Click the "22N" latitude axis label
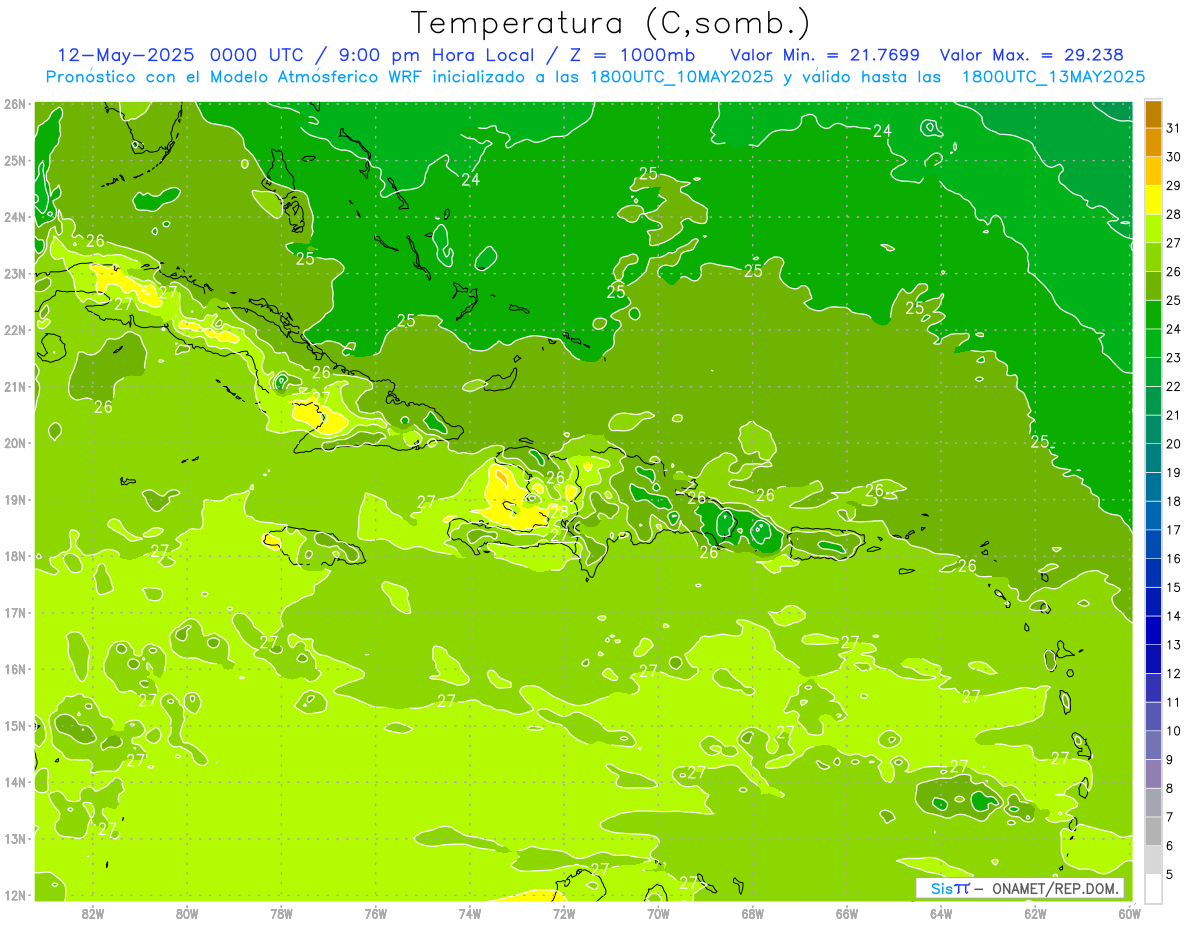Viewport: 1200px width, 927px height. [x=15, y=330]
